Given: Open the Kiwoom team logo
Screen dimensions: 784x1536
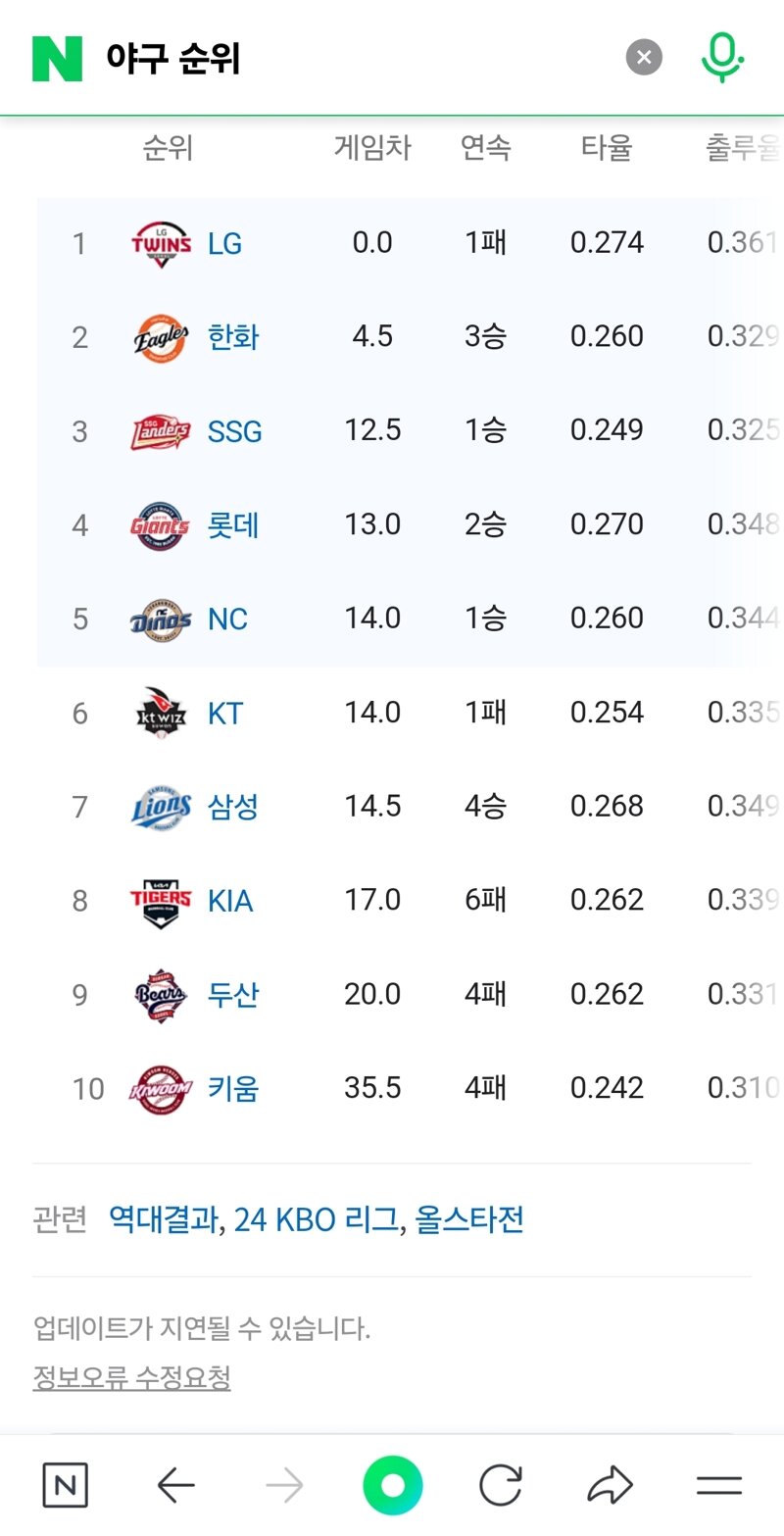Looking at the screenshot, I should click(x=161, y=1089).
